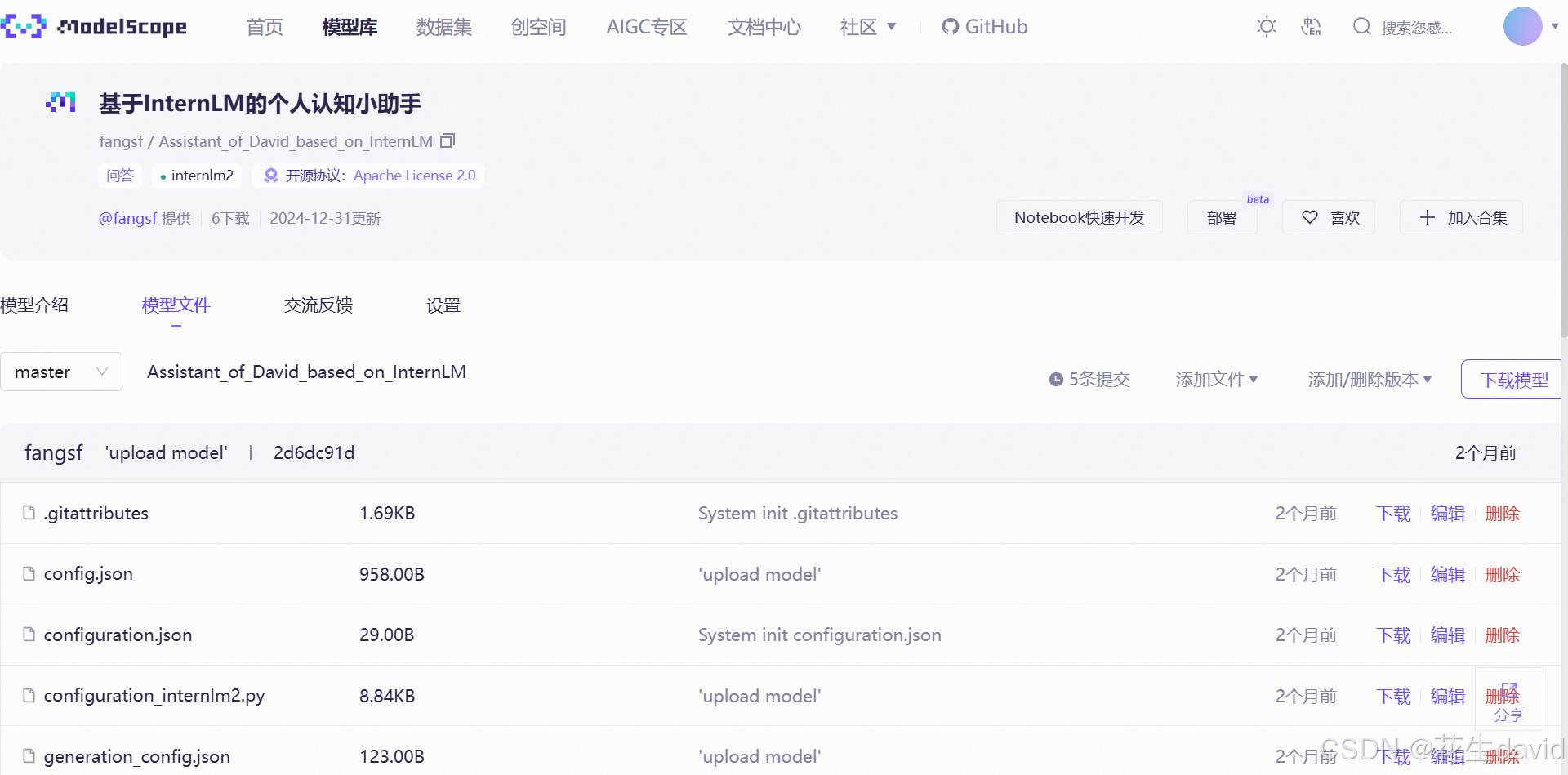Edit the config.json file
This screenshot has width=1568, height=775.
pyautogui.click(x=1448, y=575)
